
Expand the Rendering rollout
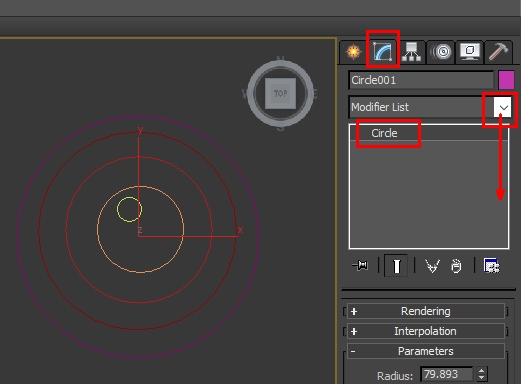[x=426, y=311]
